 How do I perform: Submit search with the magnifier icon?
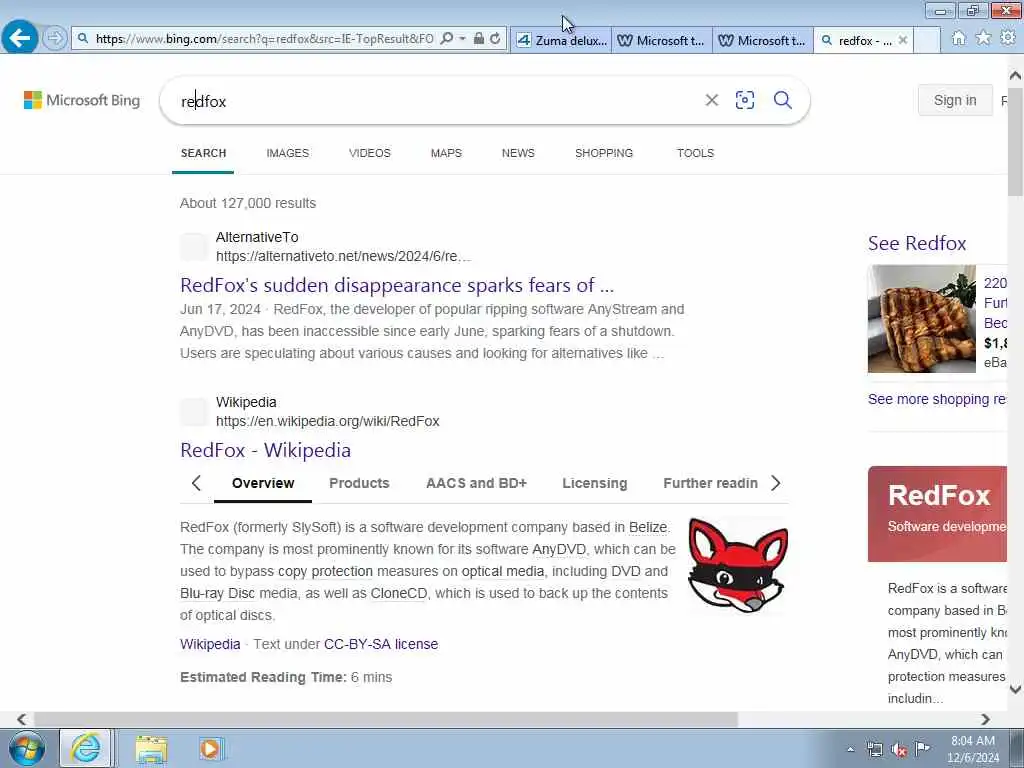[x=783, y=100]
